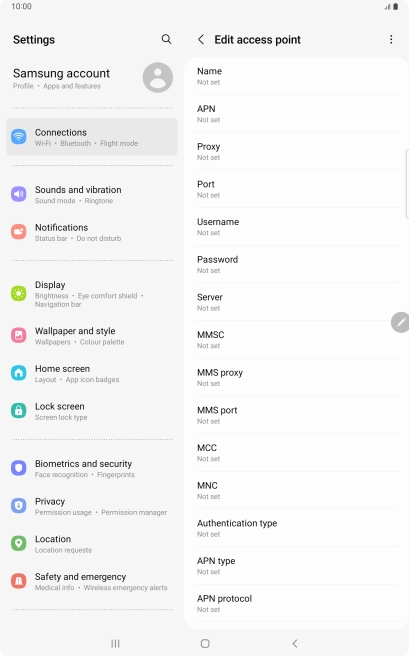This screenshot has width=409, height=656.
Task: Open Sounds and vibration settings
Action: coord(92,195)
